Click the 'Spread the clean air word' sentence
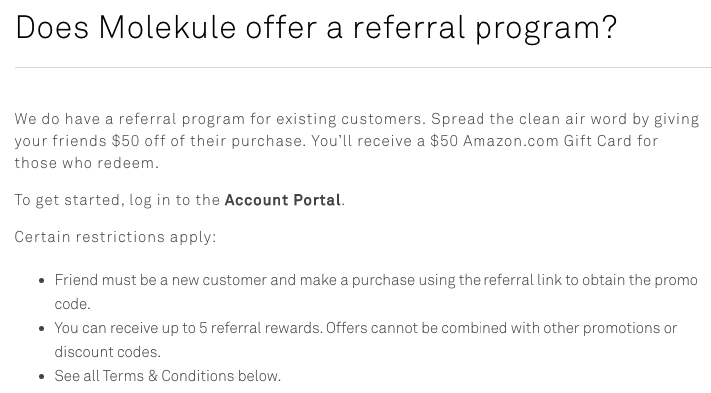Viewport: 711px width, 393px height. click(565, 119)
